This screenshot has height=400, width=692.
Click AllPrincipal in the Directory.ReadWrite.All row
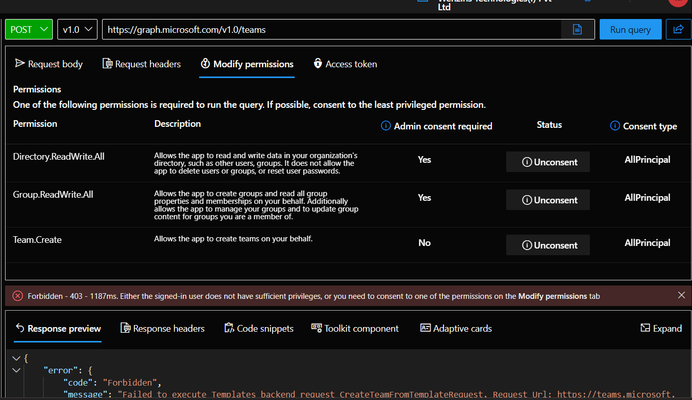pyautogui.click(x=647, y=160)
